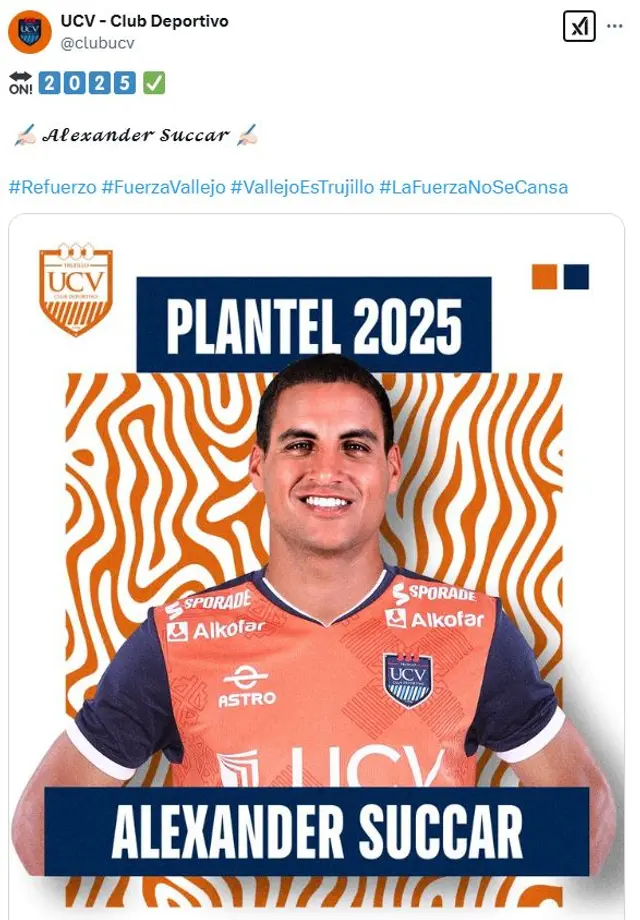This screenshot has width=640, height=920.
Task: Click the ON! arrow emoji
Action: pos(21,83)
